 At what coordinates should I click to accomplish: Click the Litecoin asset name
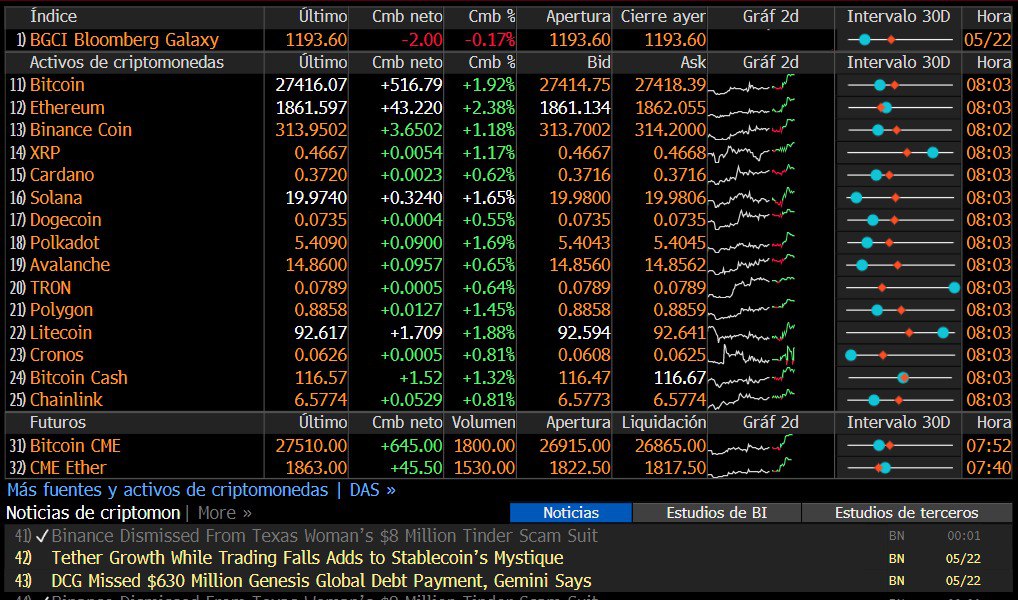(x=60, y=332)
